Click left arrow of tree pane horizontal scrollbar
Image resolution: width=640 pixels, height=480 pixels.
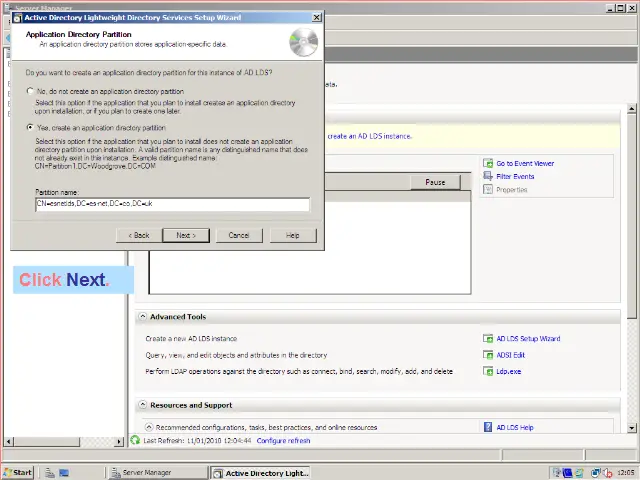point(9,441)
